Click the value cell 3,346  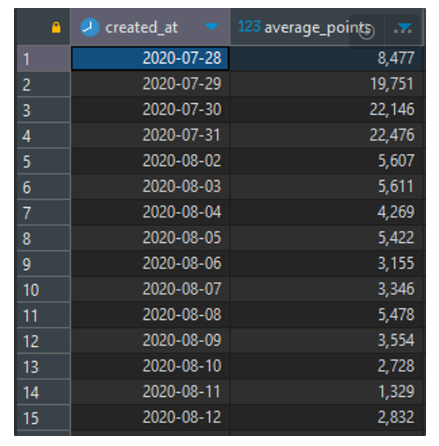327,289
